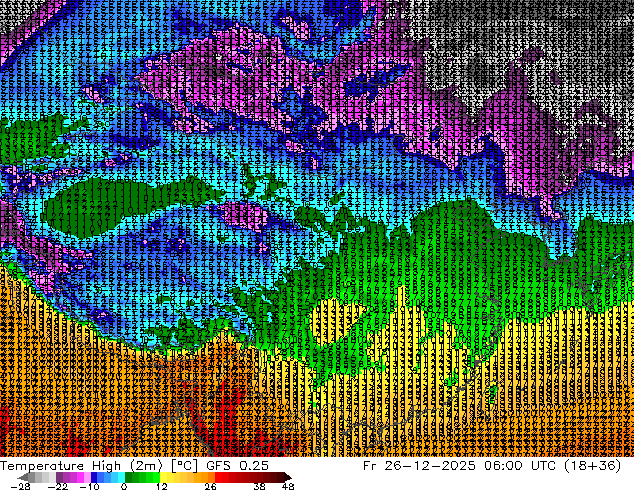Click the '-22' legend scale value
This screenshot has width=634, height=490.
pyautogui.click(x=58, y=486)
